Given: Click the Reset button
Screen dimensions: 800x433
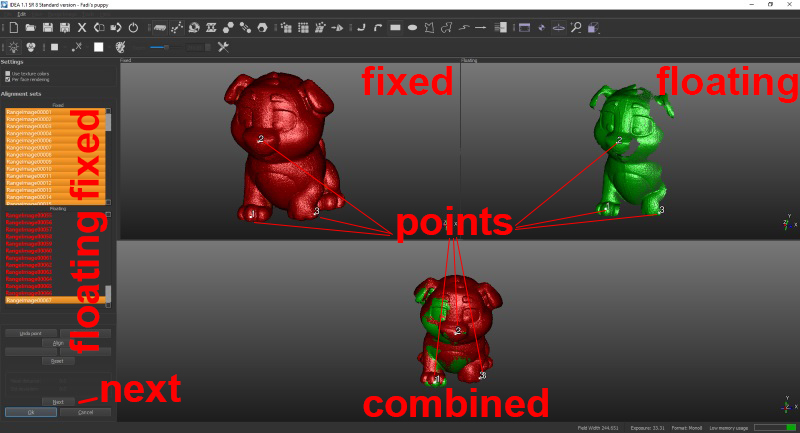Looking at the screenshot, I should pyautogui.click(x=58, y=361).
